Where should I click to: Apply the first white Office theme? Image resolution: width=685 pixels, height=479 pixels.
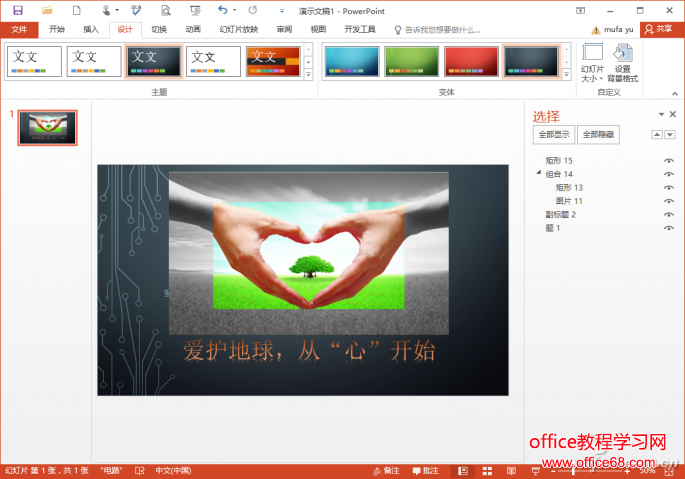[x=34, y=62]
